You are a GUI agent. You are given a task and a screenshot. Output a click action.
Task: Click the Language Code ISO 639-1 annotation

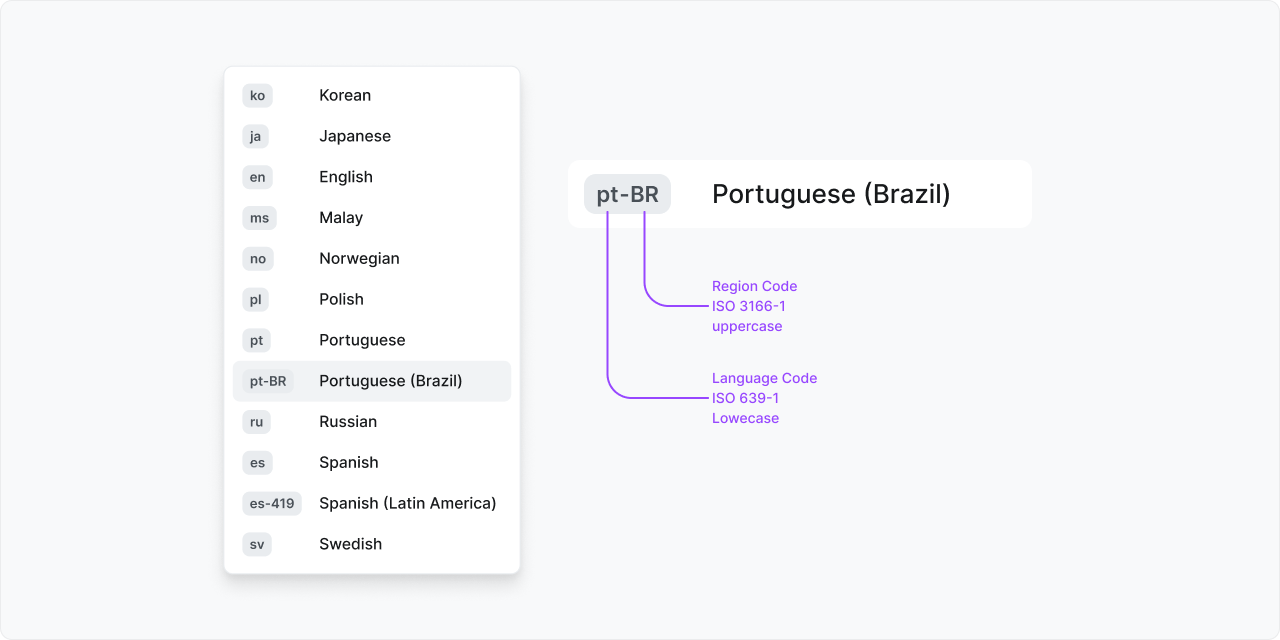coord(764,398)
